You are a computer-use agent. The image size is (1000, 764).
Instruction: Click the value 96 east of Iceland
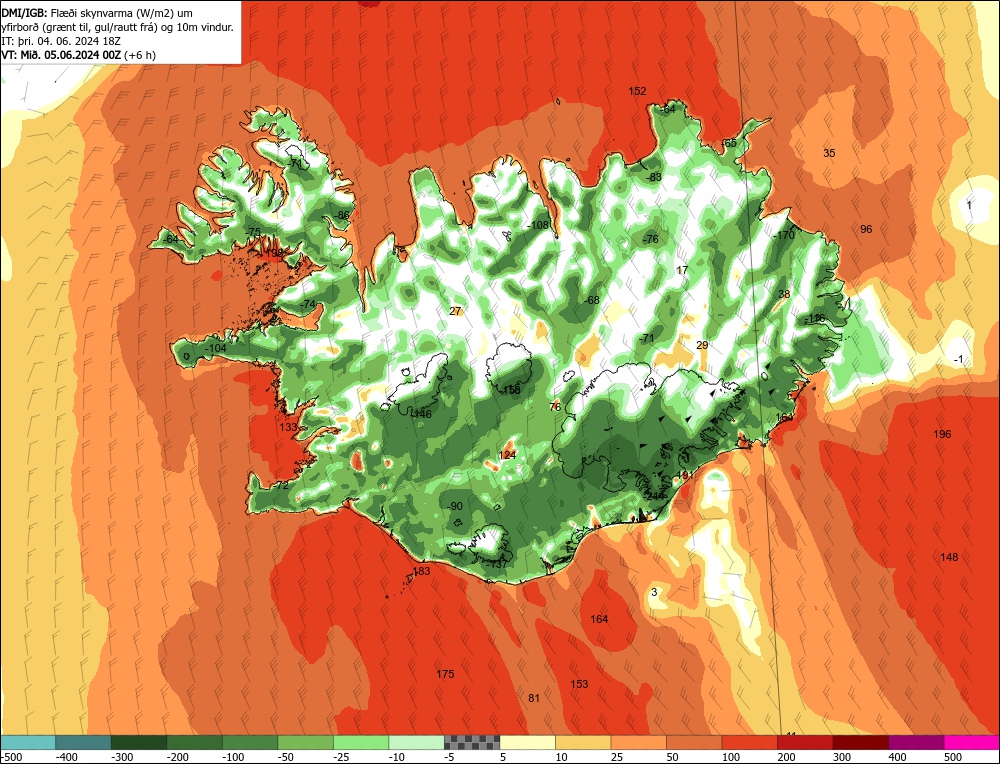(x=866, y=230)
